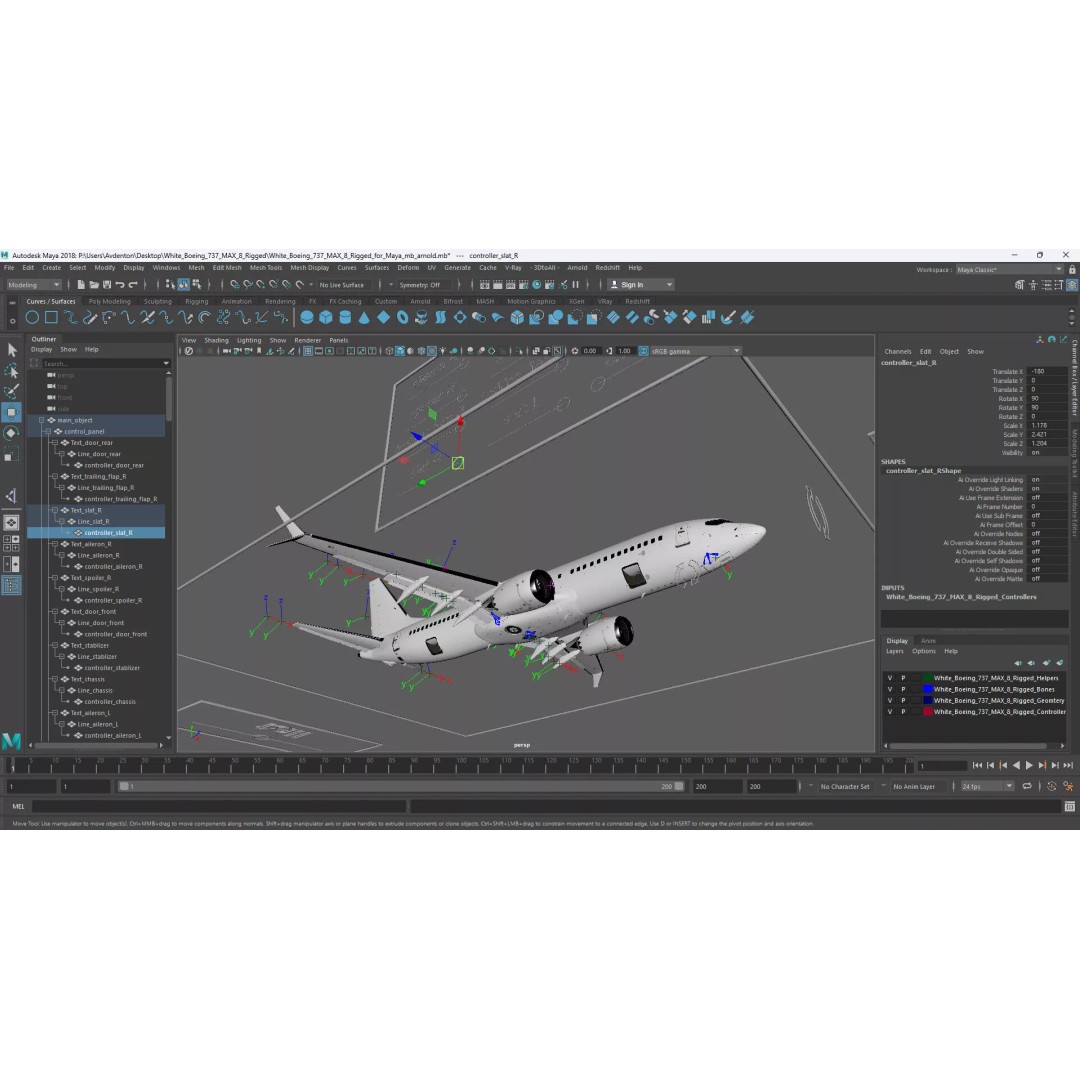Open the Script Editor icon
Image resolution: width=1080 pixels, height=1080 pixels.
1070,807
